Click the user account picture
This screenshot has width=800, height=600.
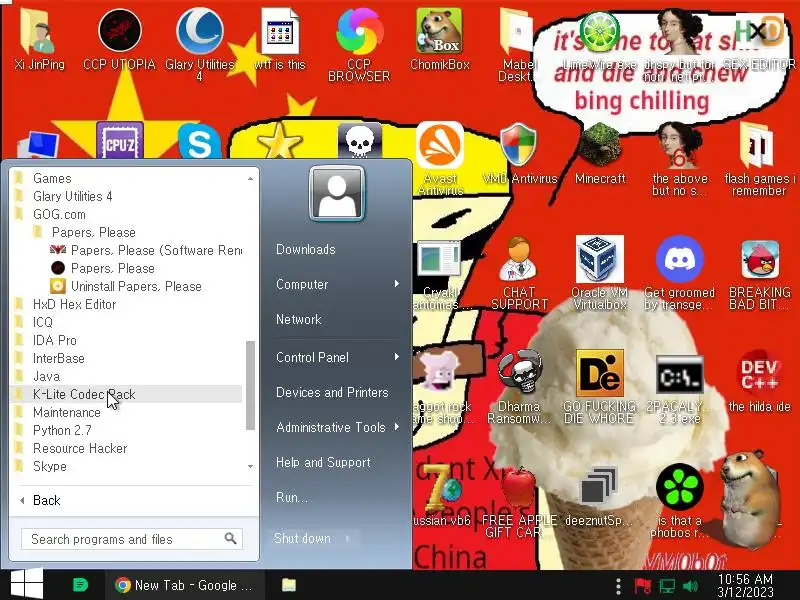[x=337, y=193]
